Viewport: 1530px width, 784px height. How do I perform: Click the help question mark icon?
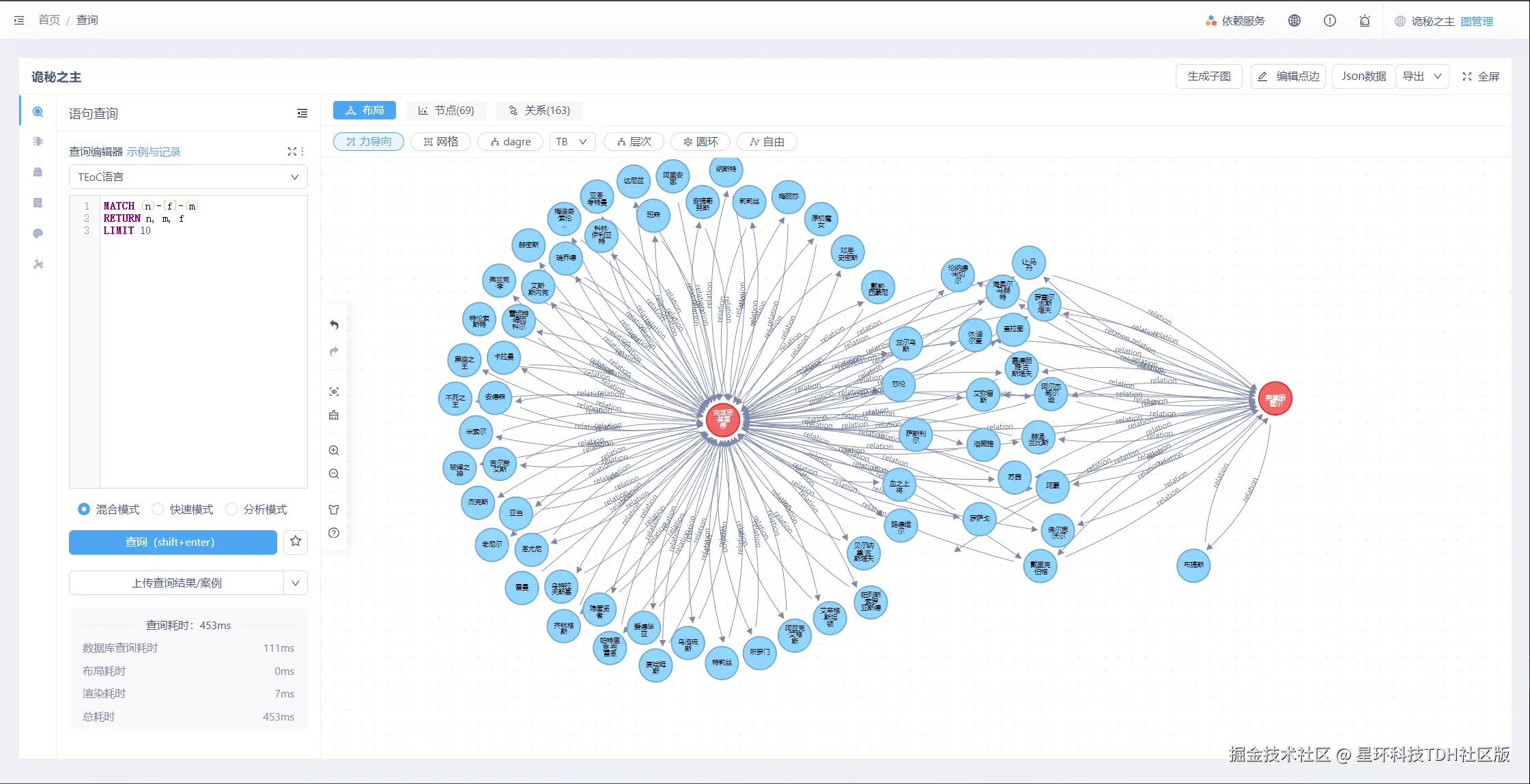(x=334, y=533)
